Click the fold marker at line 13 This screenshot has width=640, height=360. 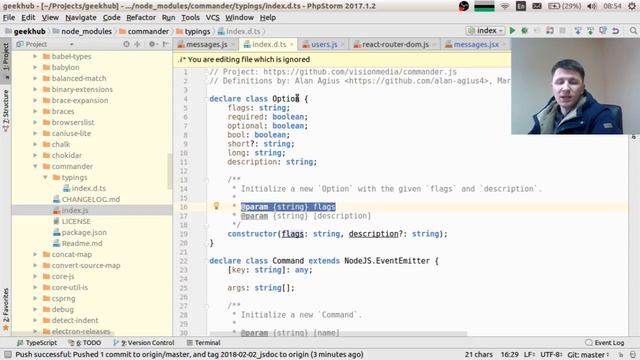pyautogui.click(x=207, y=180)
